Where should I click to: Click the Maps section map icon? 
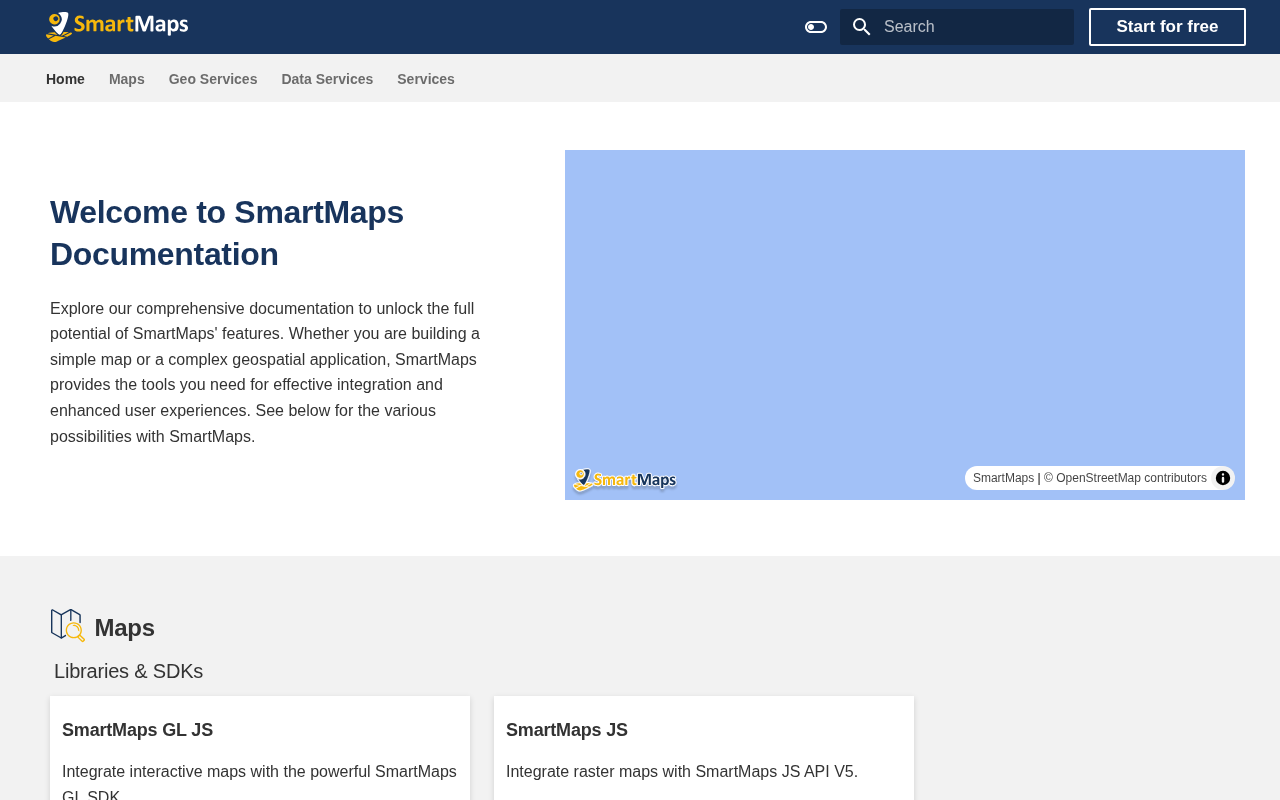68,626
